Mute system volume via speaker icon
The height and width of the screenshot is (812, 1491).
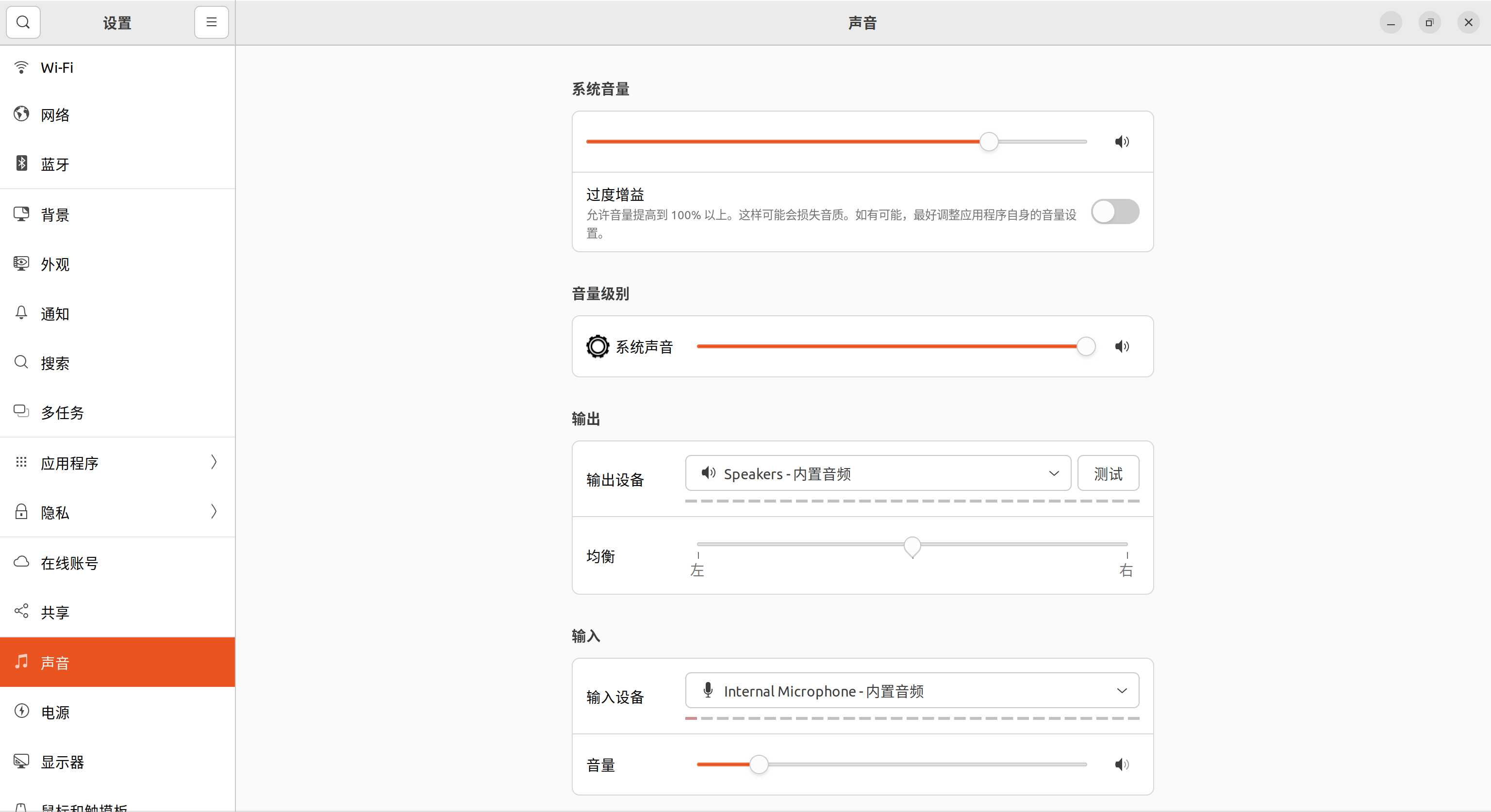(x=1121, y=142)
